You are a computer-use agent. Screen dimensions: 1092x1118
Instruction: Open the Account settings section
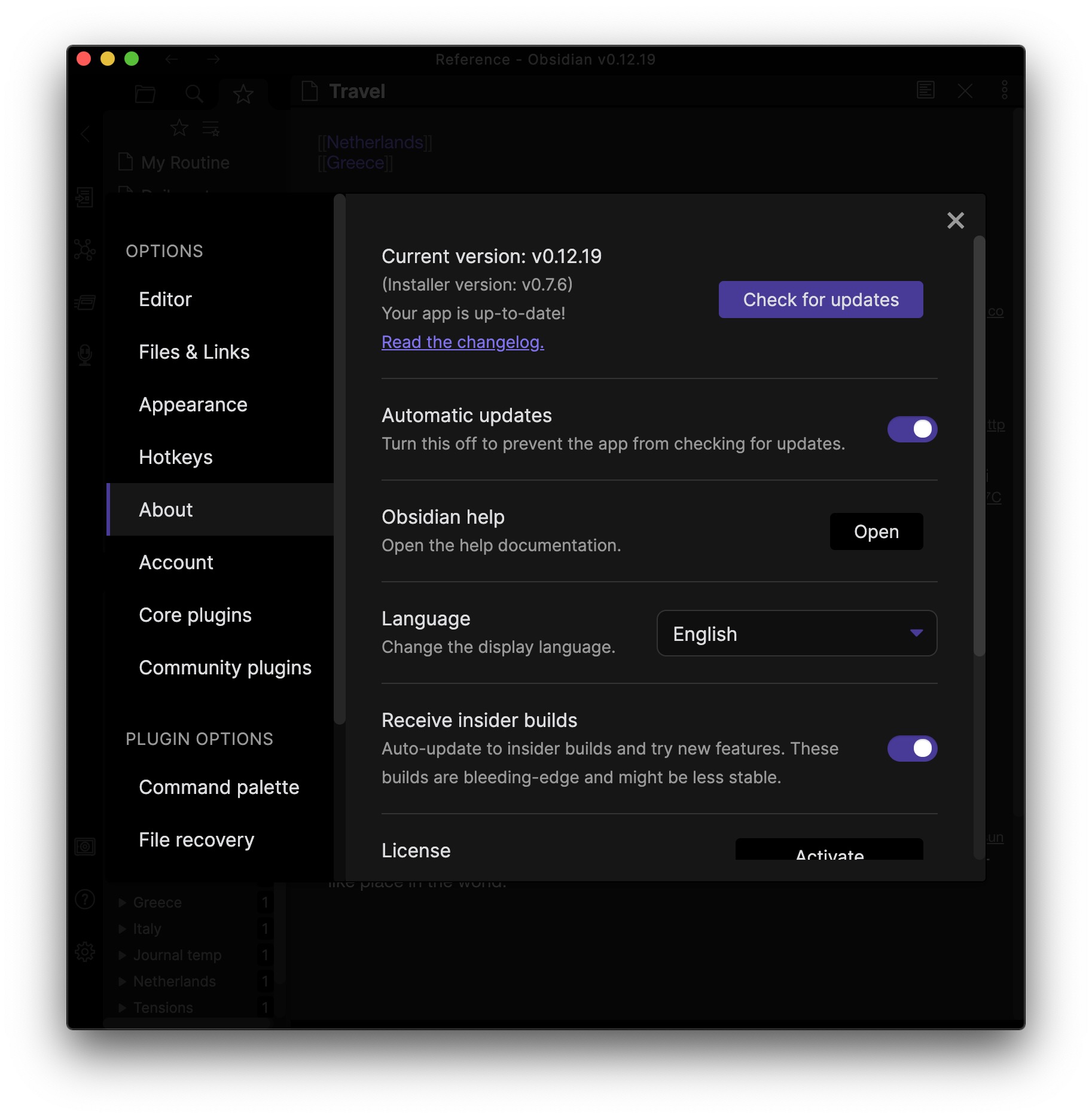pos(220,562)
